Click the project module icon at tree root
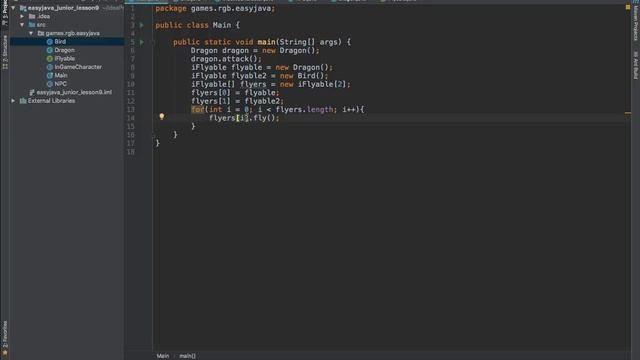Screen dimensions: 640x360 coord(23,8)
